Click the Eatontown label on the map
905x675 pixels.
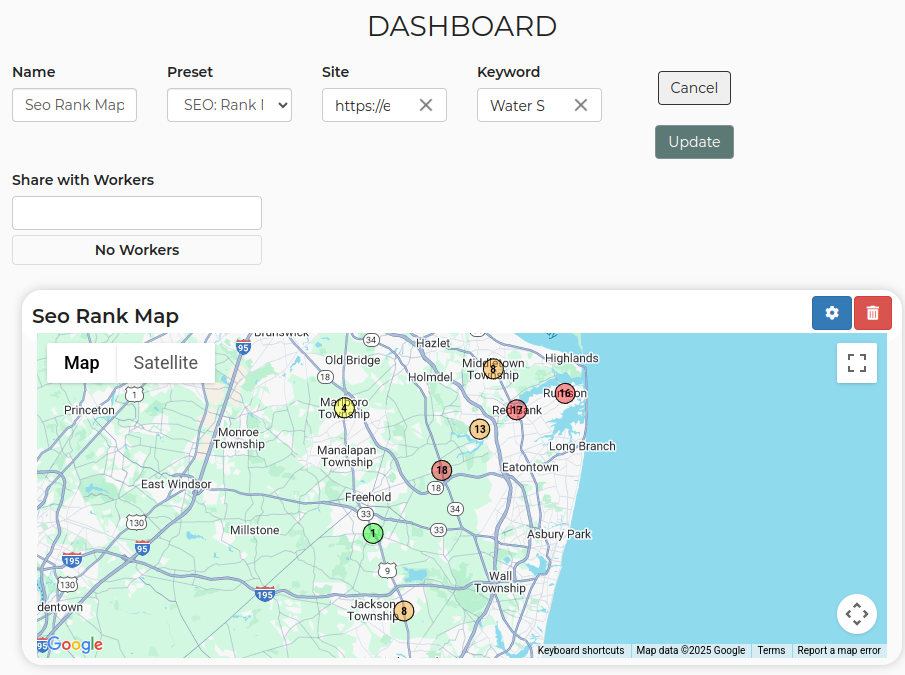(x=530, y=467)
